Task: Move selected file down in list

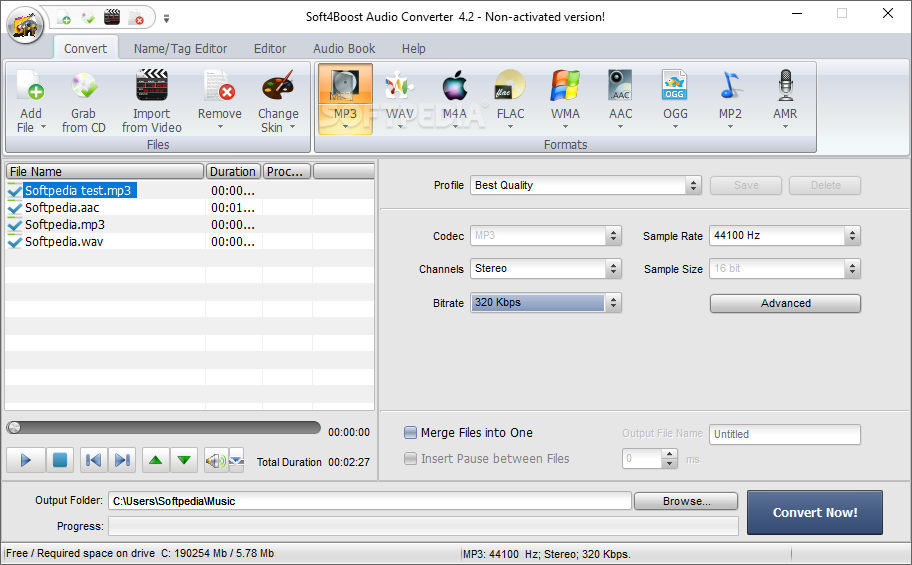Action: click(x=184, y=460)
